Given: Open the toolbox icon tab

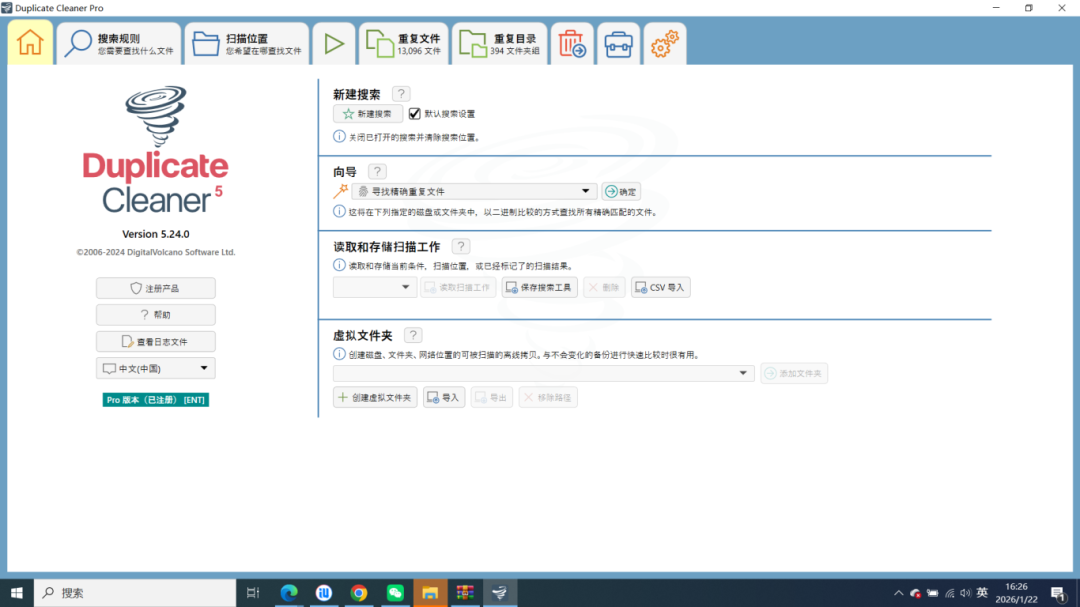Looking at the screenshot, I should (619, 43).
